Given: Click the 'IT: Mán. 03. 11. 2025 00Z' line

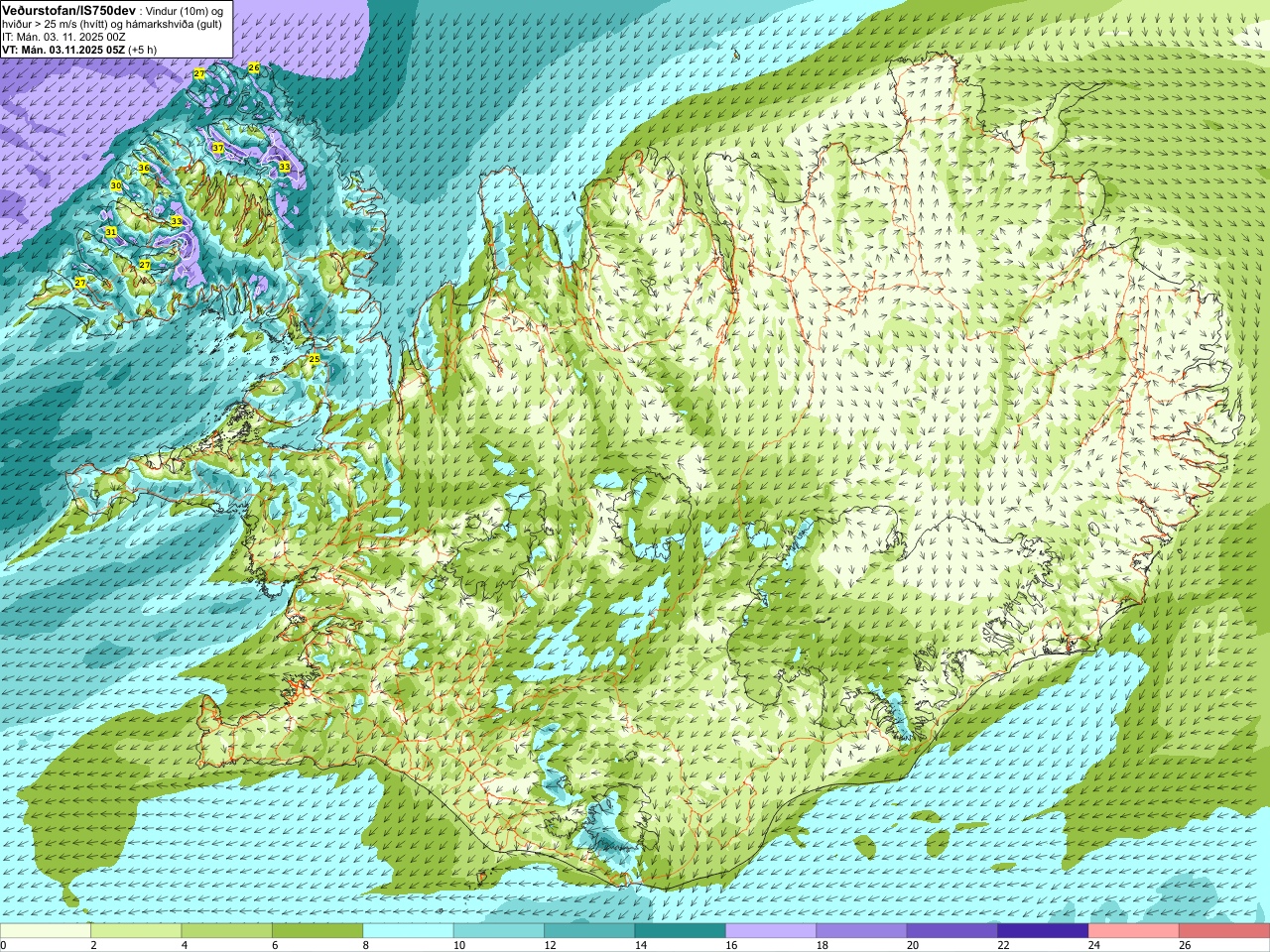Looking at the screenshot, I should click(x=63, y=37).
